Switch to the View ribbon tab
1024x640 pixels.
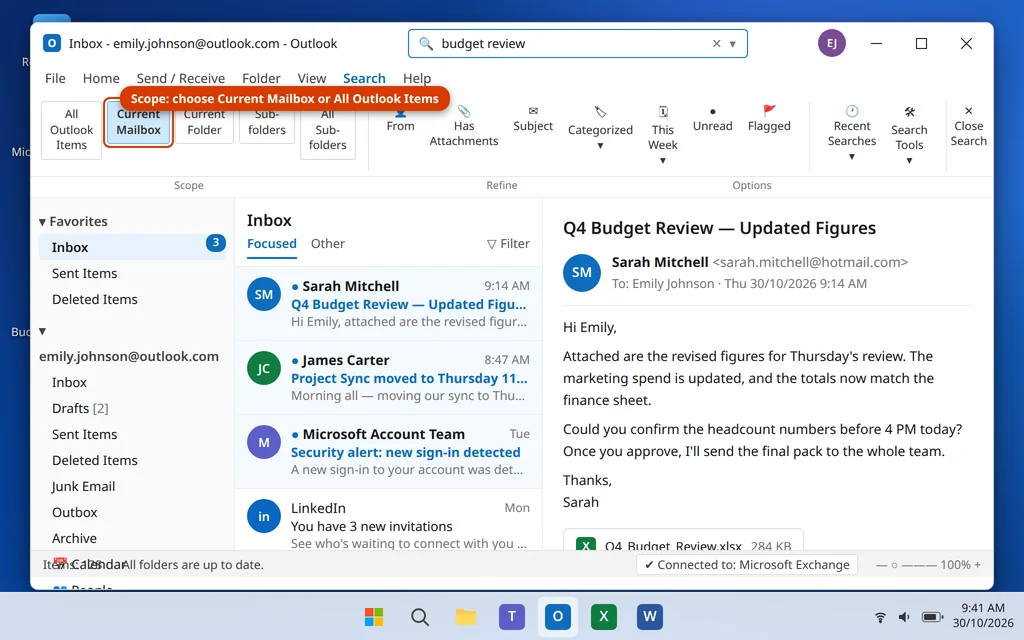pyautogui.click(x=312, y=78)
